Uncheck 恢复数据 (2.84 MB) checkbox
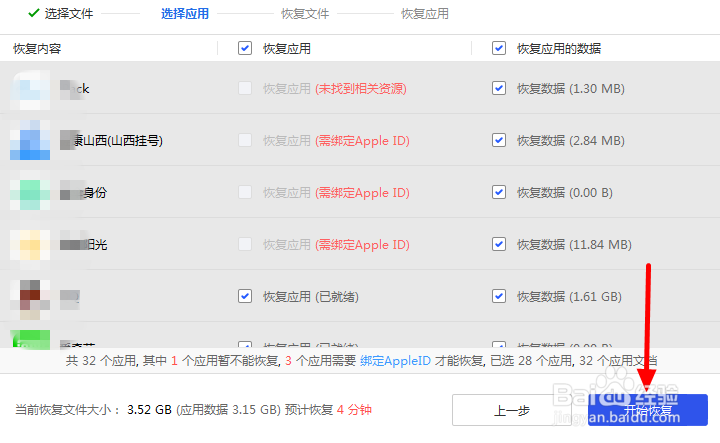720x443 pixels. point(499,140)
